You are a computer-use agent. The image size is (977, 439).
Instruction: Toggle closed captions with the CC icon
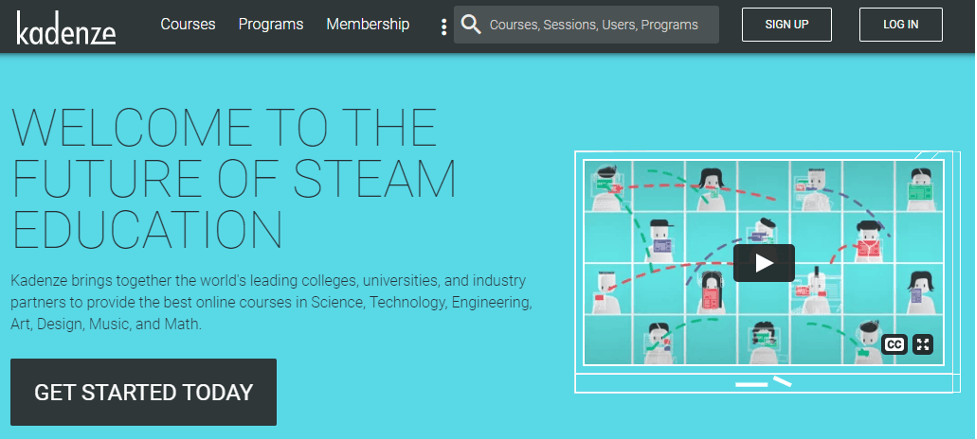point(894,344)
